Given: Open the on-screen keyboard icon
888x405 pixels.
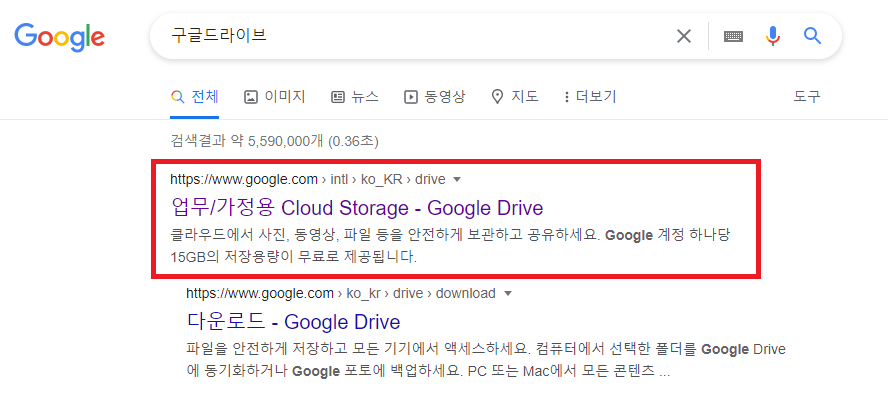Looking at the screenshot, I should pyautogui.click(x=733, y=36).
